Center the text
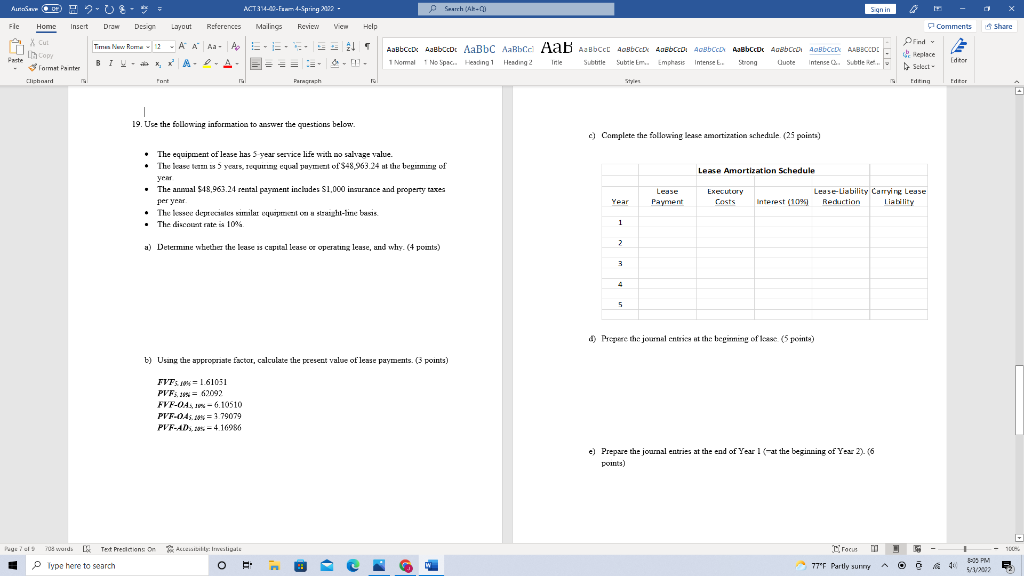Screen dimensions: 1024x576 [268, 63]
